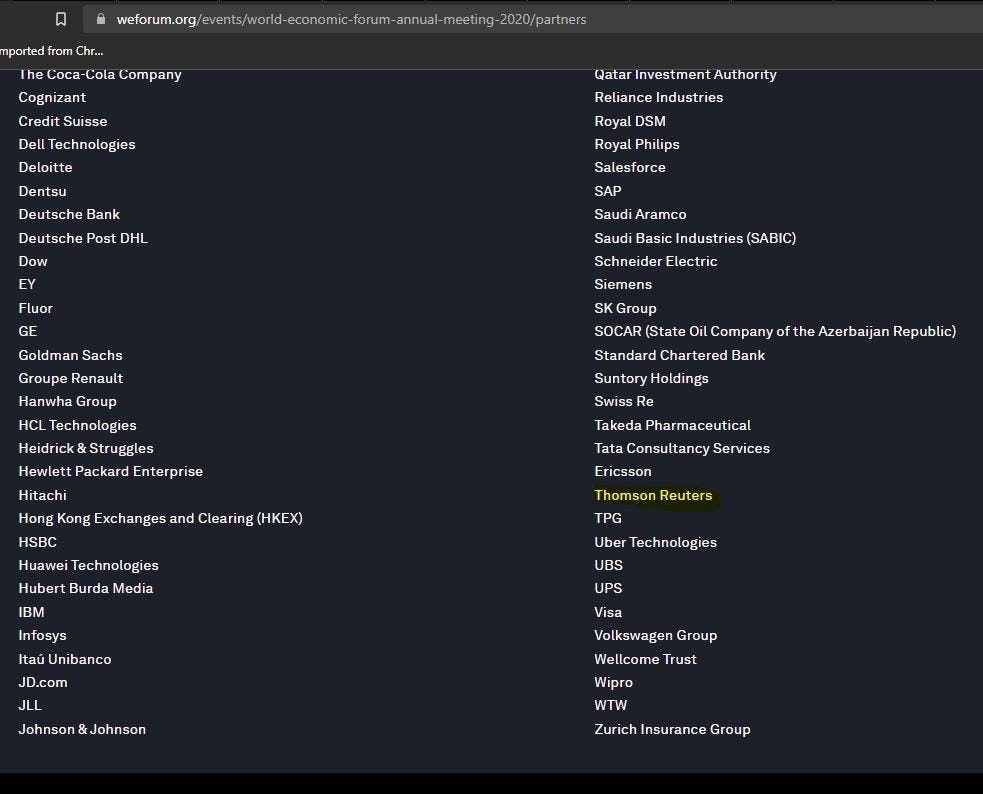The width and height of the screenshot is (983, 794).
Task: Click the SAP partner name
Action: coord(608,191)
